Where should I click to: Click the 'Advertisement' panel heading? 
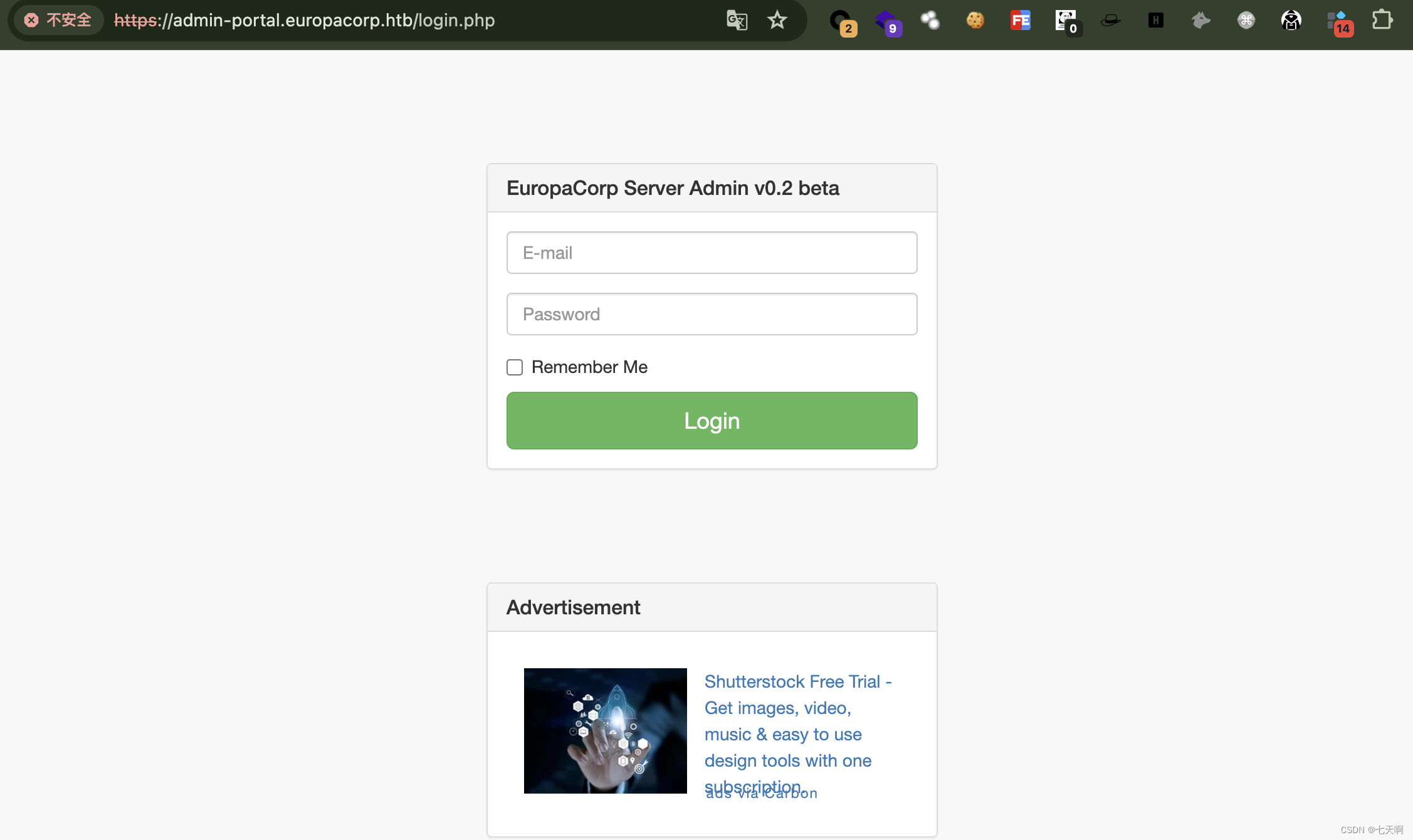coord(573,607)
